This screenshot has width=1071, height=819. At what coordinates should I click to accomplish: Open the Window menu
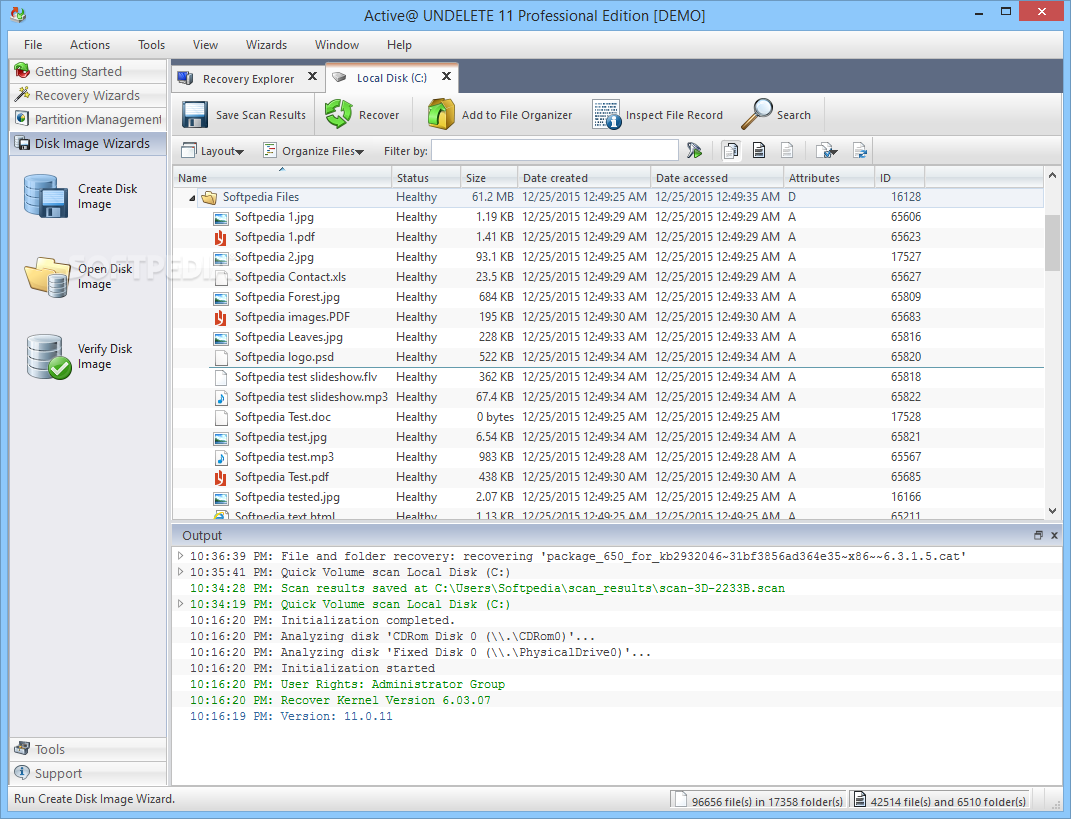click(x=337, y=45)
